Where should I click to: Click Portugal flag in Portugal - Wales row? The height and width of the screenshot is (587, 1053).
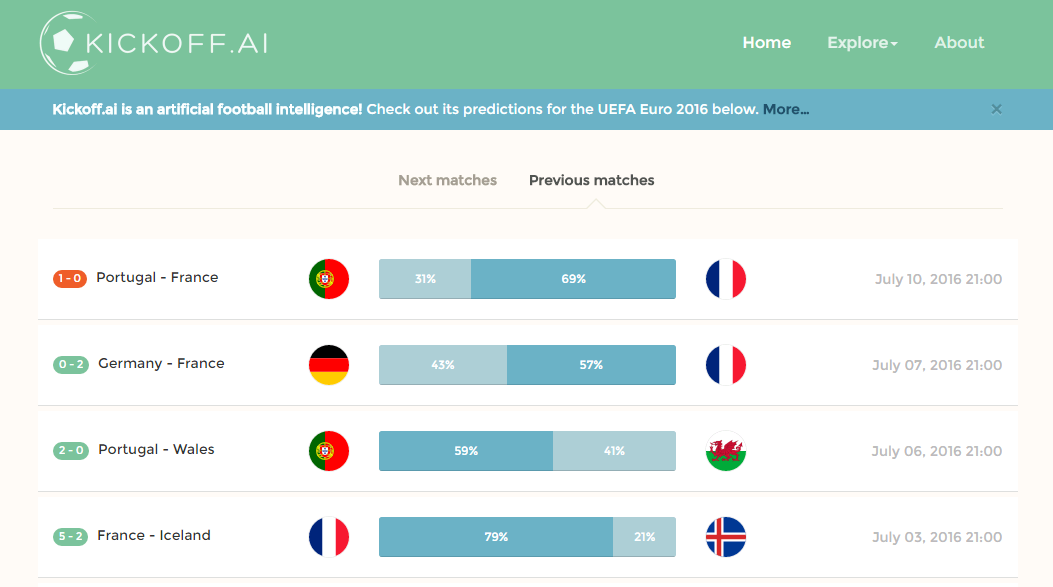pyautogui.click(x=329, y=451)
